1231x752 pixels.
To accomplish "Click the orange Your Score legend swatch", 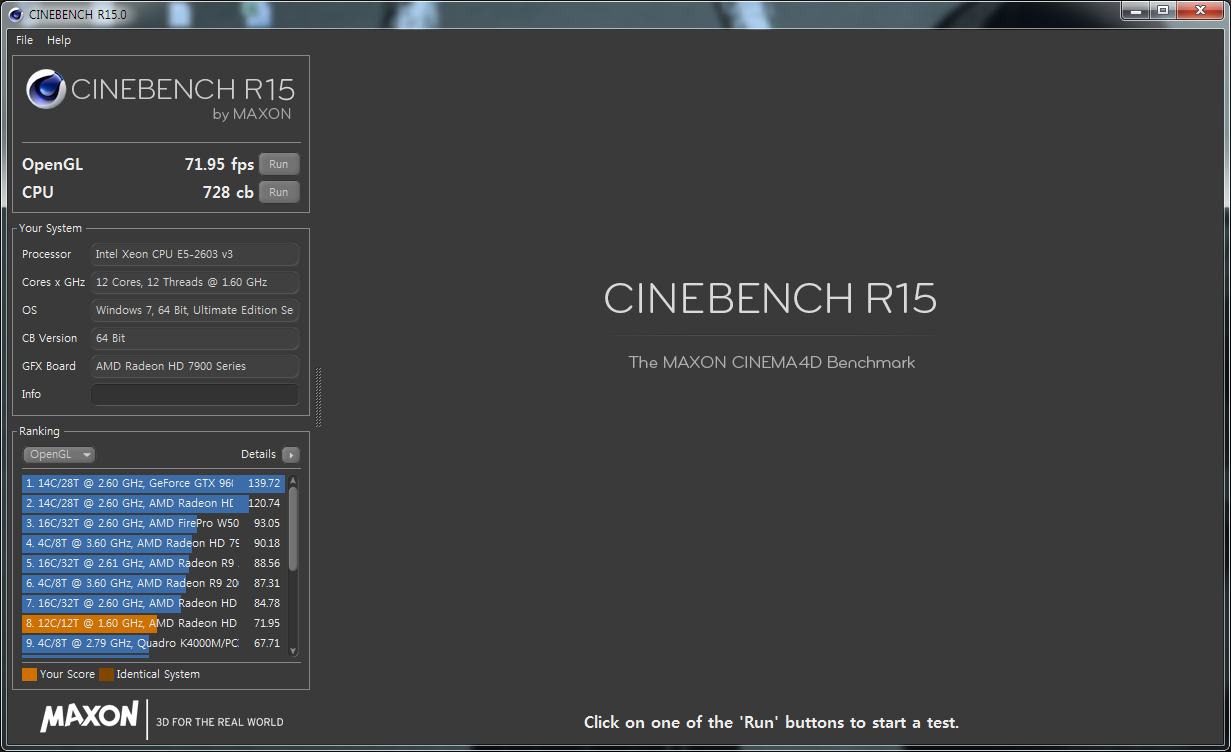I will coord(29,674).
